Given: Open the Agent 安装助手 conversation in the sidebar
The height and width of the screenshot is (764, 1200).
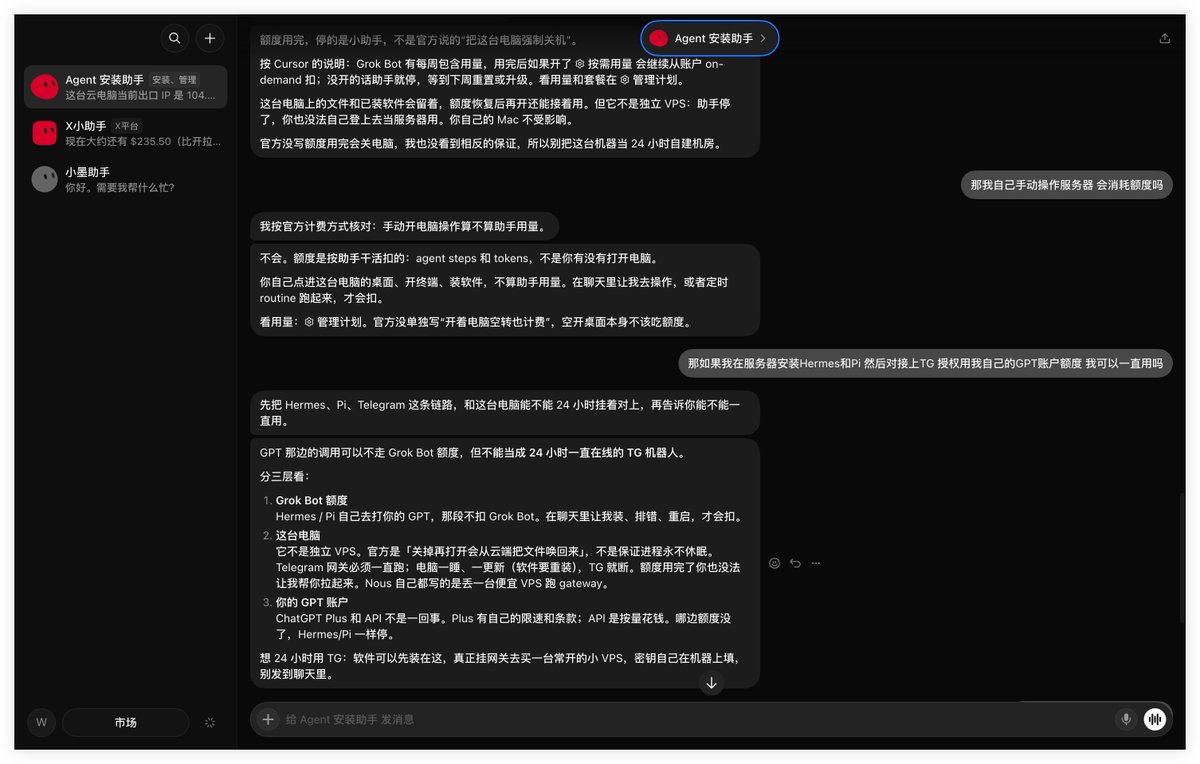Looking at the screenshot, I should (126, 87).
